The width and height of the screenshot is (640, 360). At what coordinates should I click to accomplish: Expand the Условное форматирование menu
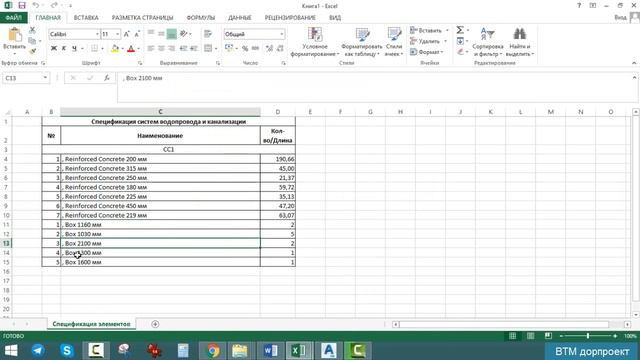click(x=315, y=42)
